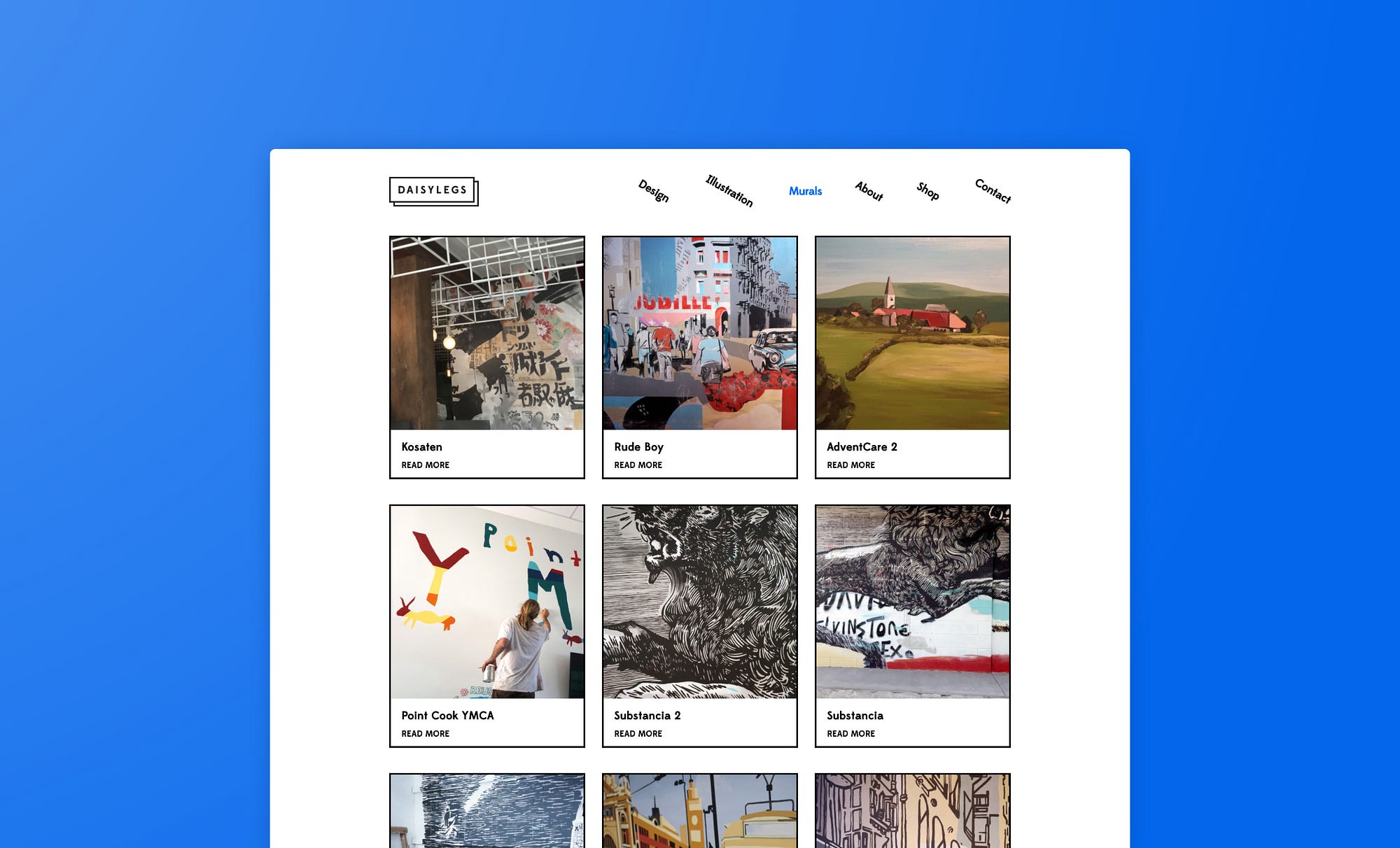1400x848 pixels.
Task: Open the Substancia mural thumbnail
Action: pos(913,602)
